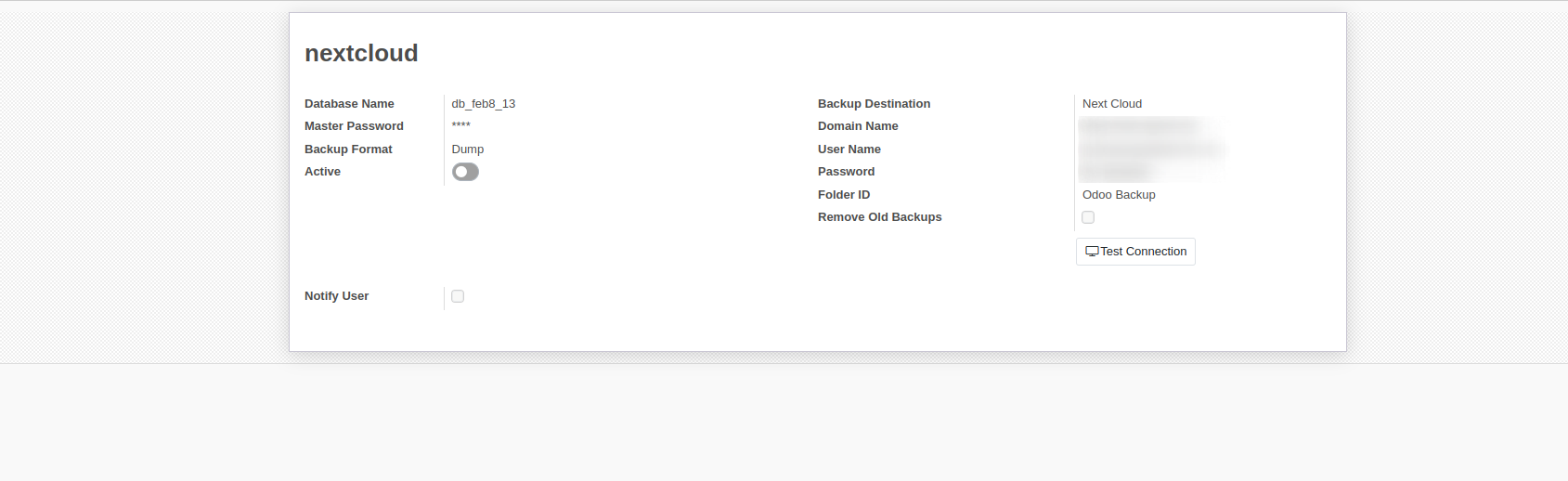
Task: Click the Backup Destination label
Action: tap(874, 104)
